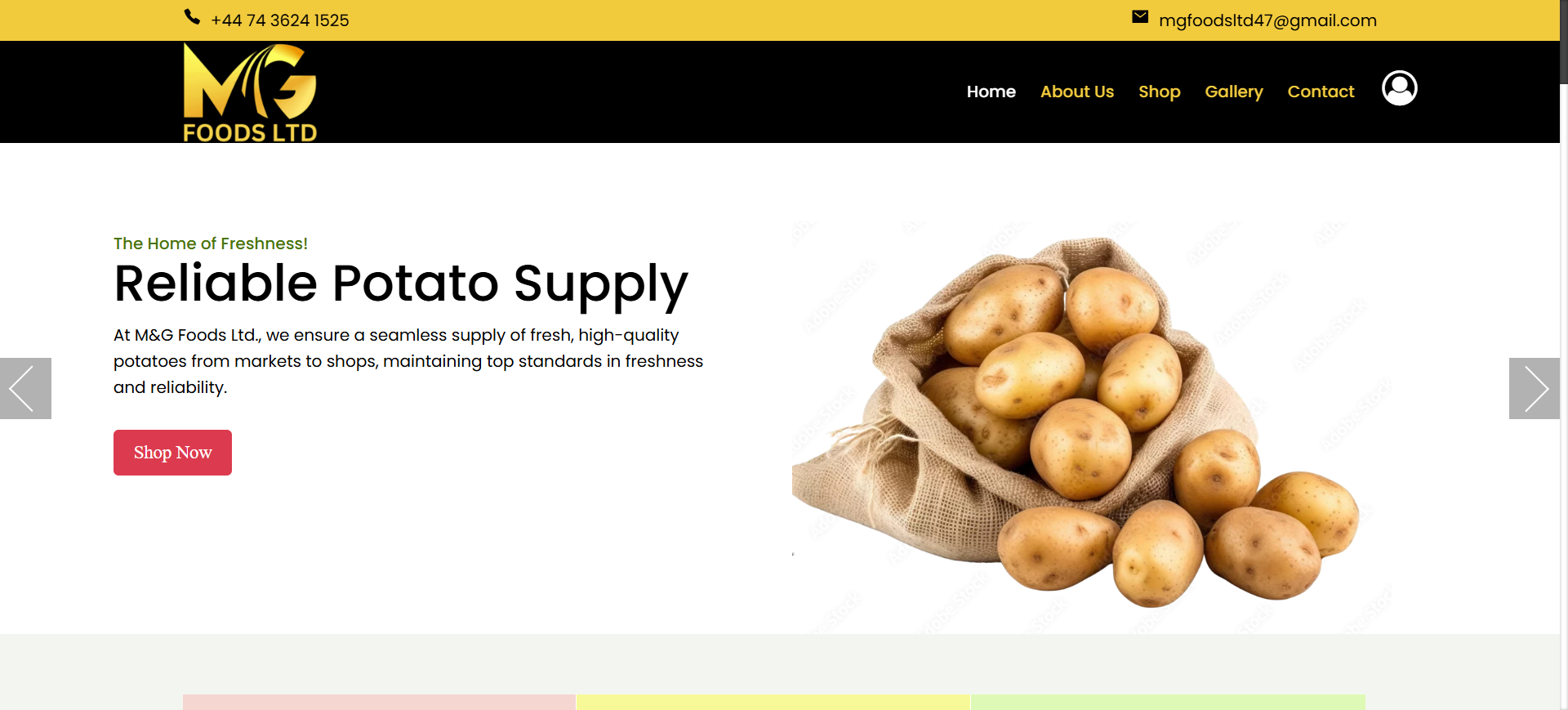Click the Shop Now button
The width and height of the screenshot is (1568, 710).
tap(172, 453)
